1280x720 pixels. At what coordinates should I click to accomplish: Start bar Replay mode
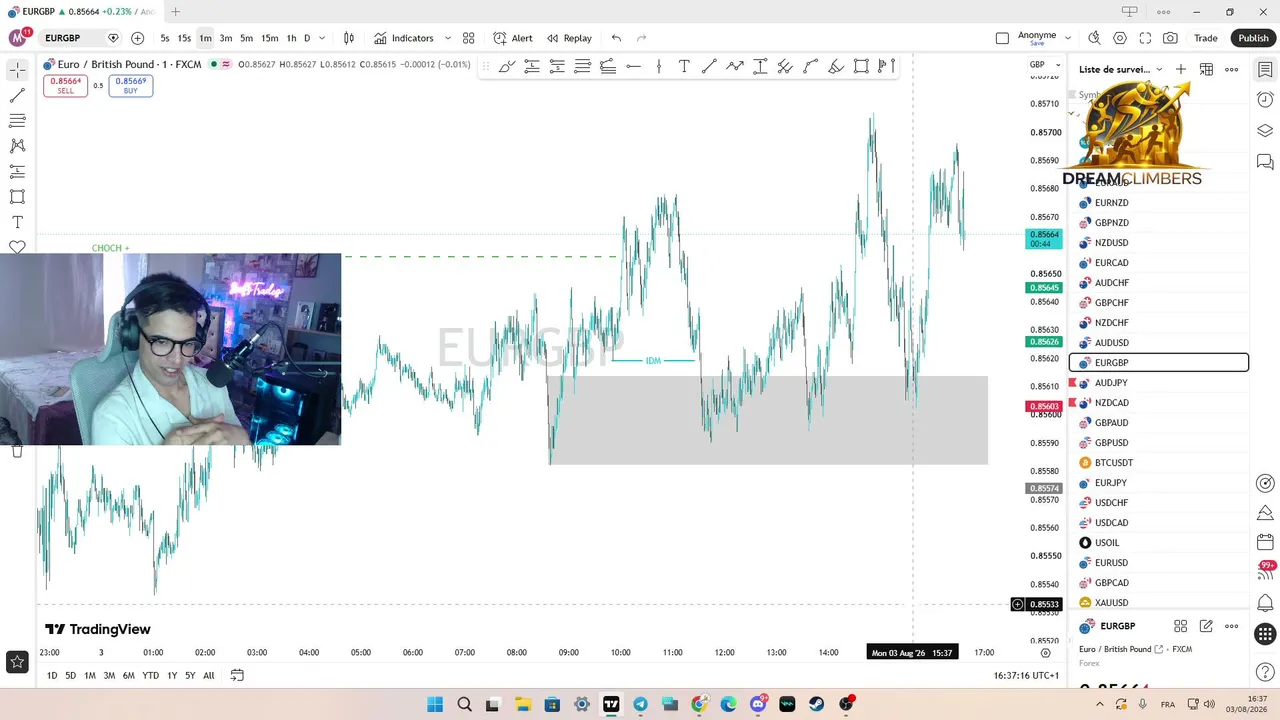(569, 38)
